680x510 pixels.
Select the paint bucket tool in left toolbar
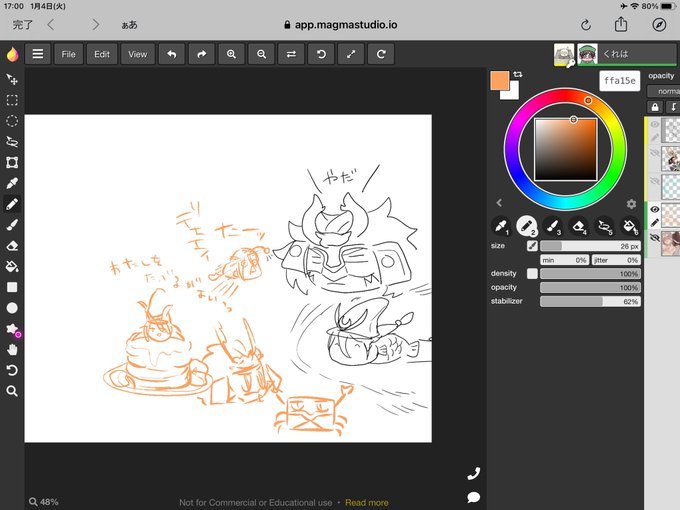12,266
